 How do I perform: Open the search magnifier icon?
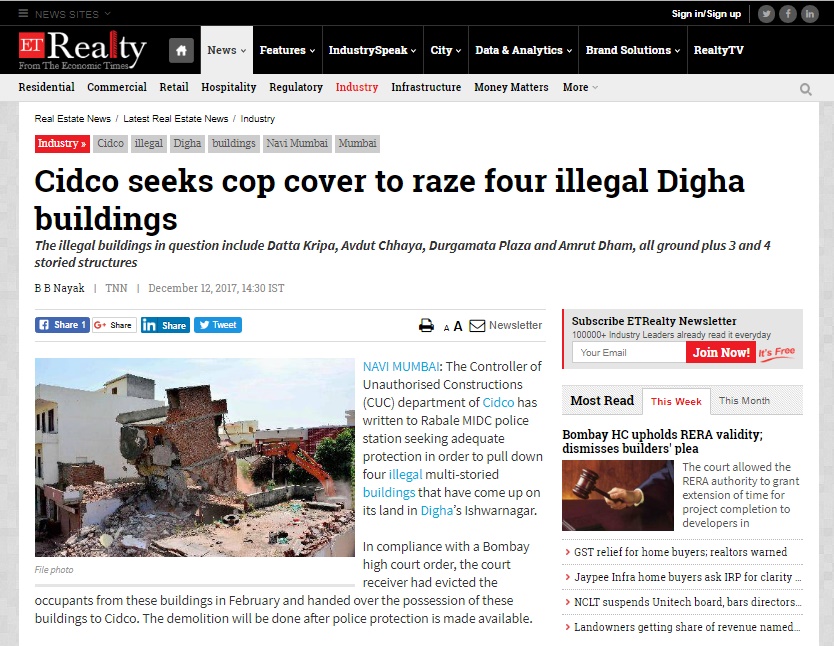click(806, 89)
